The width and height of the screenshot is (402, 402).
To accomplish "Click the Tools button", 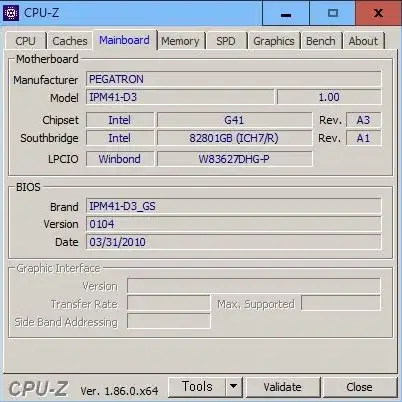I will 197,387.
